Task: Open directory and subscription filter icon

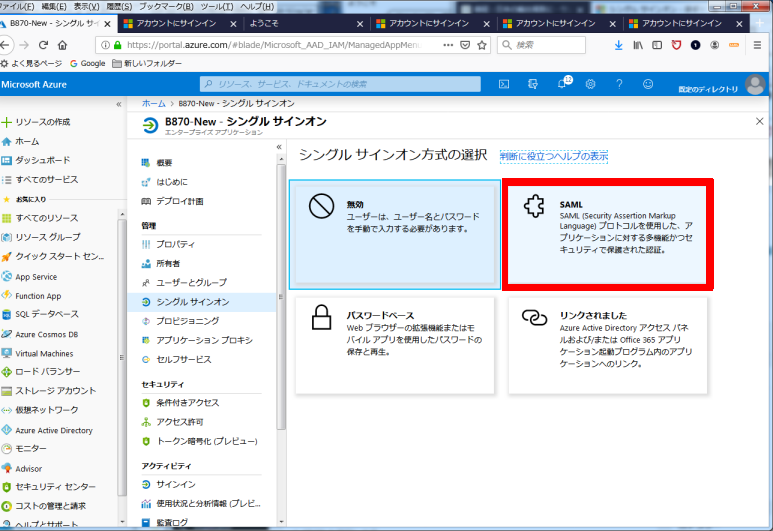Action: pyautogui.click(x=532, y=84)
